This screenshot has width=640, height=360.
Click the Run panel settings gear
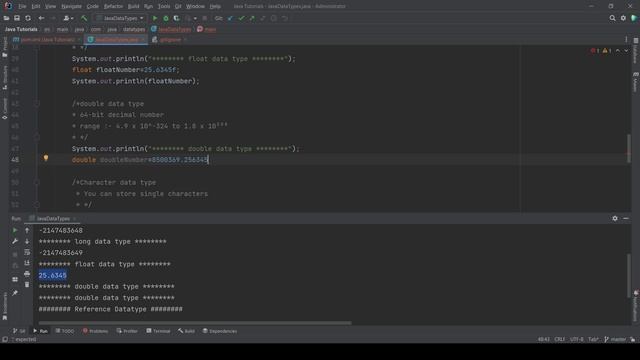[615, 218]
